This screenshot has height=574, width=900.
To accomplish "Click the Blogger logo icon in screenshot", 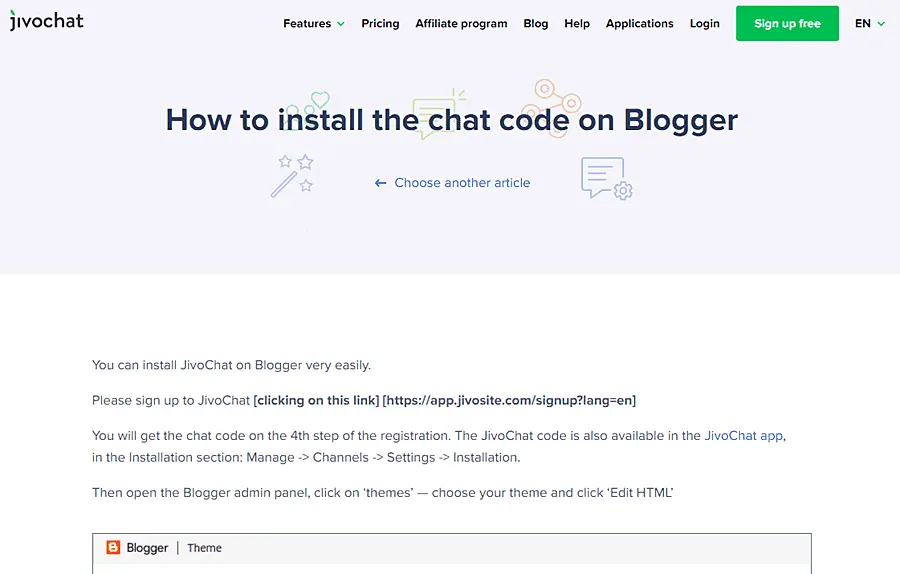I will coord(113,547).
